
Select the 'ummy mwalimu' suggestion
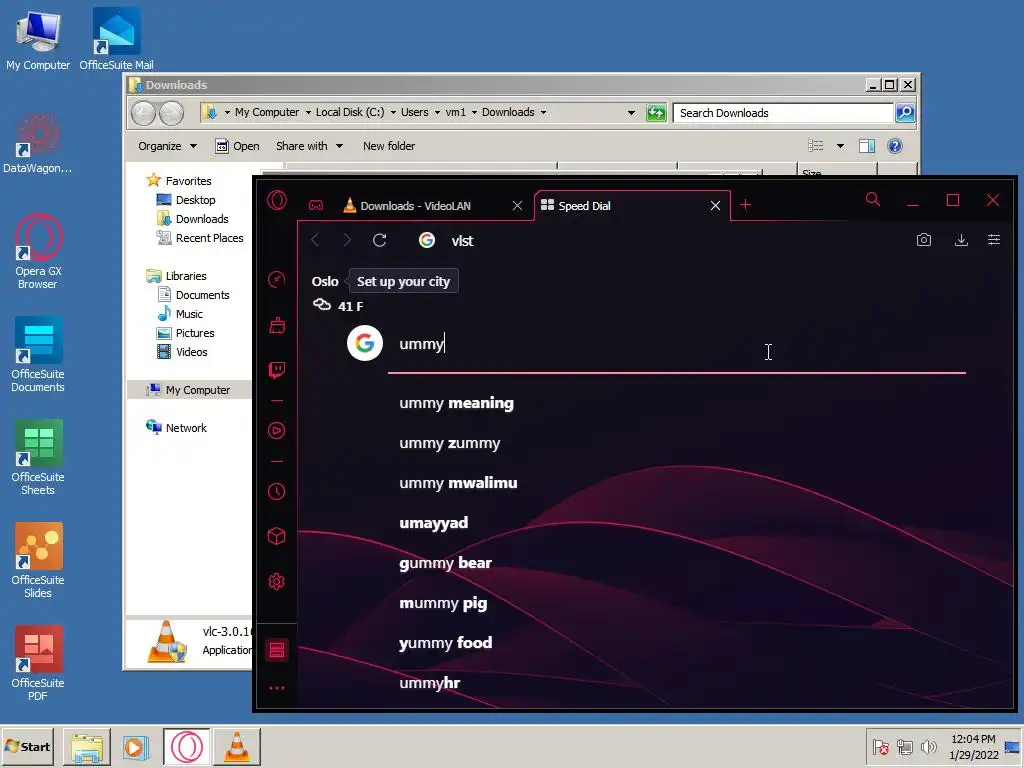(x=458, y=483)
